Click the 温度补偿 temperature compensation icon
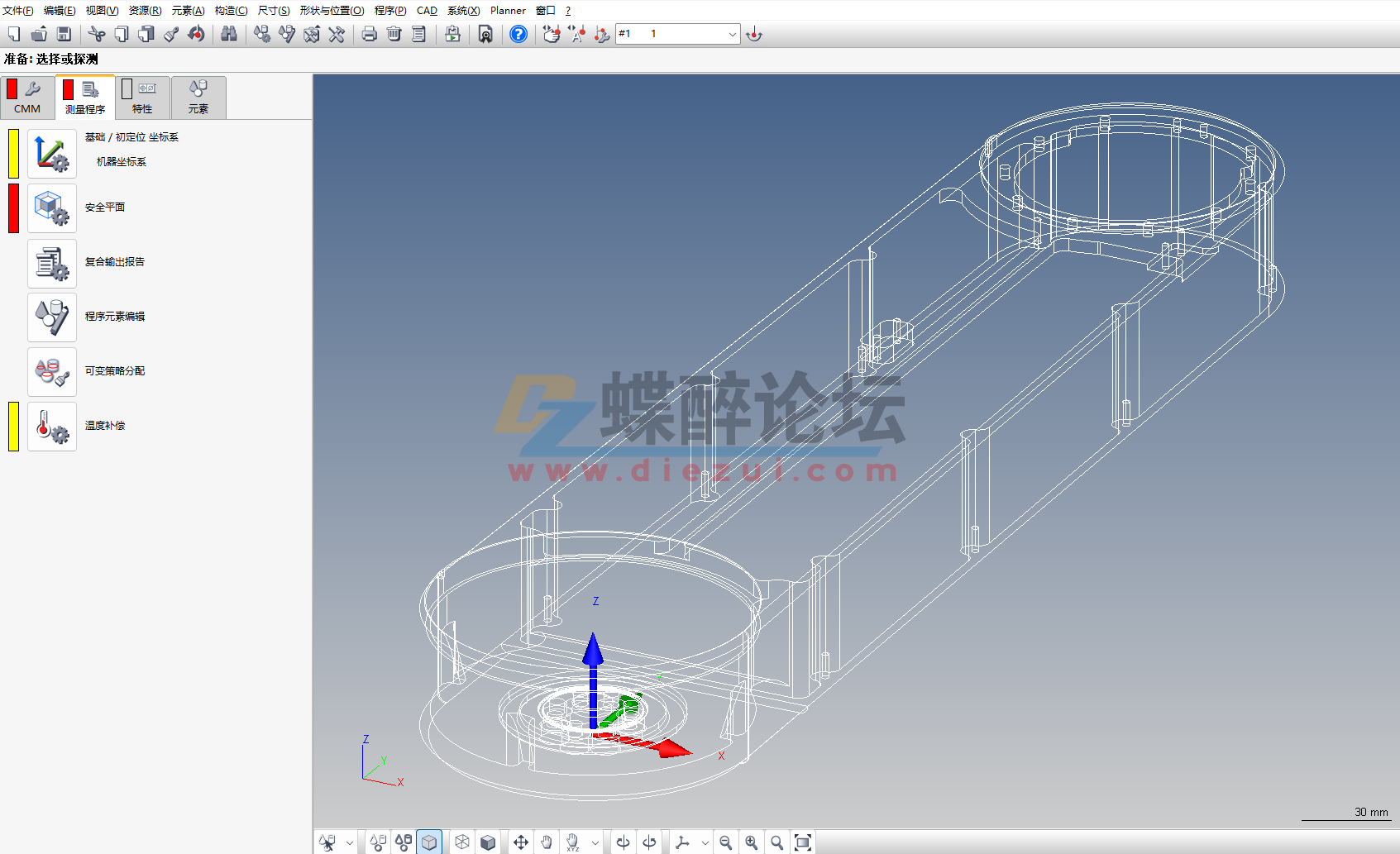Screen dimensions: 1400x854 click(x=51, y=426)
